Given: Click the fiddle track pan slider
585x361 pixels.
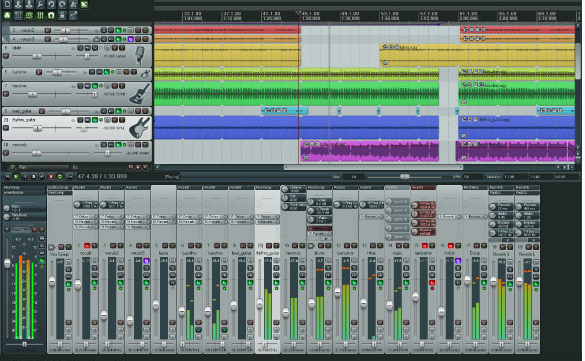Looking at the screenshot, I should (87, 56).
